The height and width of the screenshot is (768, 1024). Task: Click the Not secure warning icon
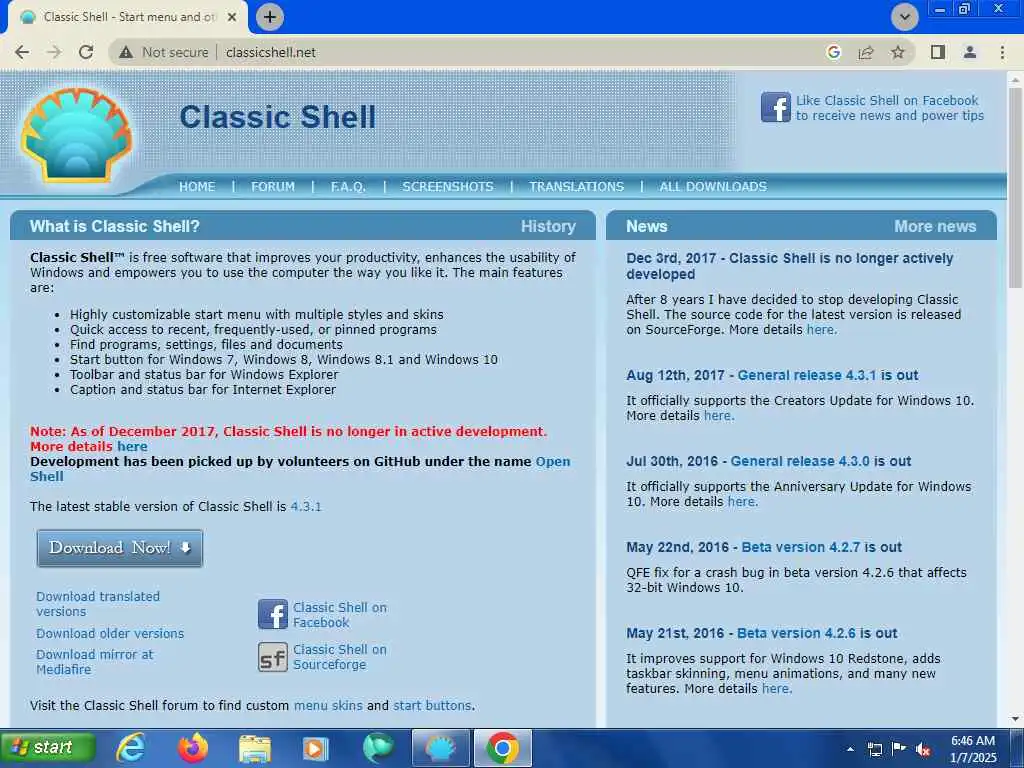point(126,52)
